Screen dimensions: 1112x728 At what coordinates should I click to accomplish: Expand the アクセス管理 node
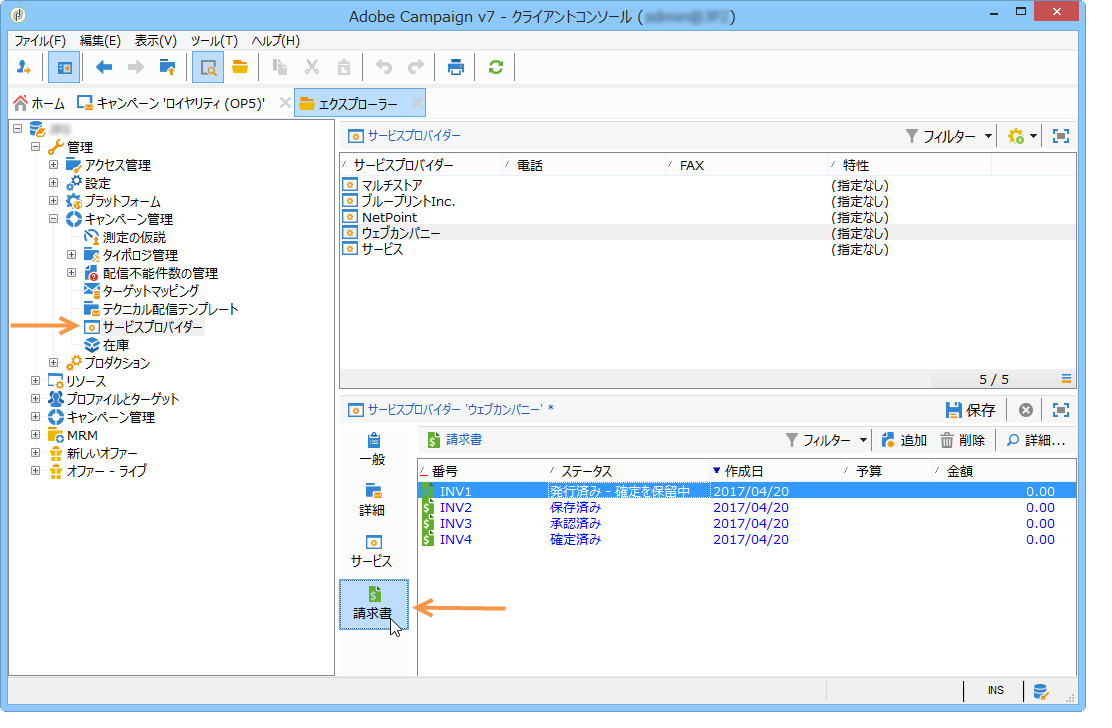(53, 164)
